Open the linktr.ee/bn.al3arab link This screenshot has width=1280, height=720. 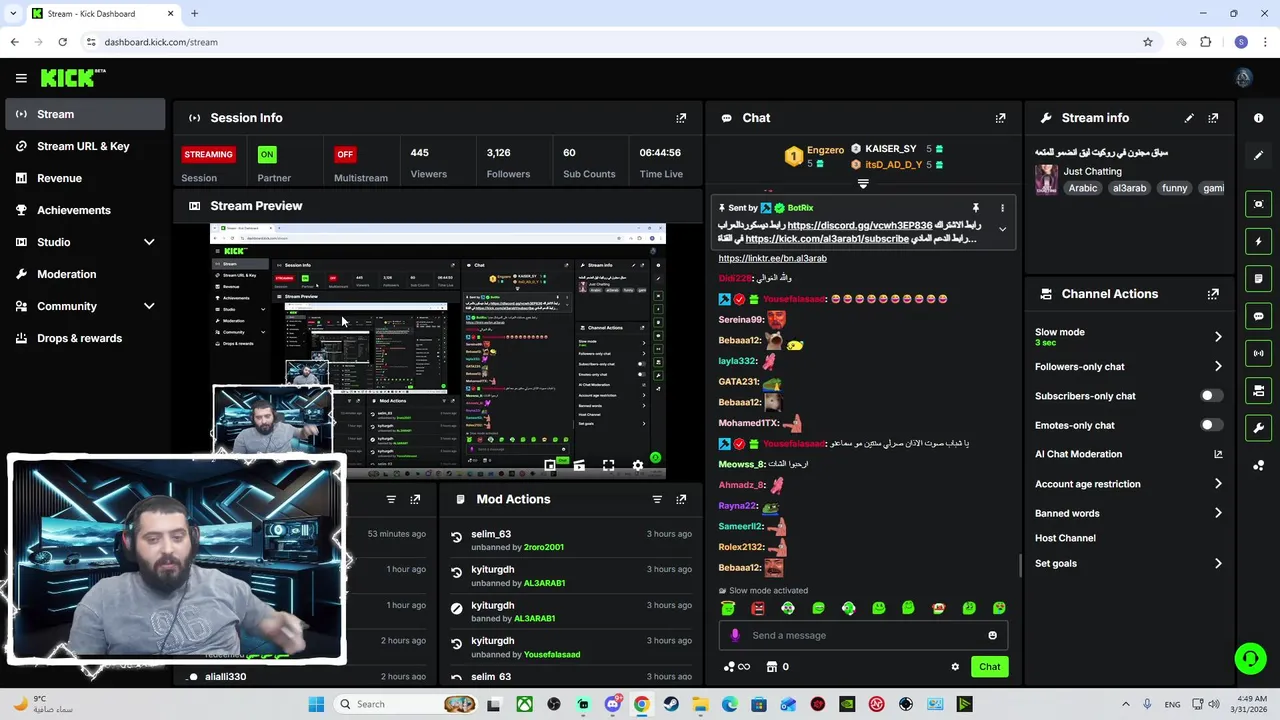(x=772, y=258)
